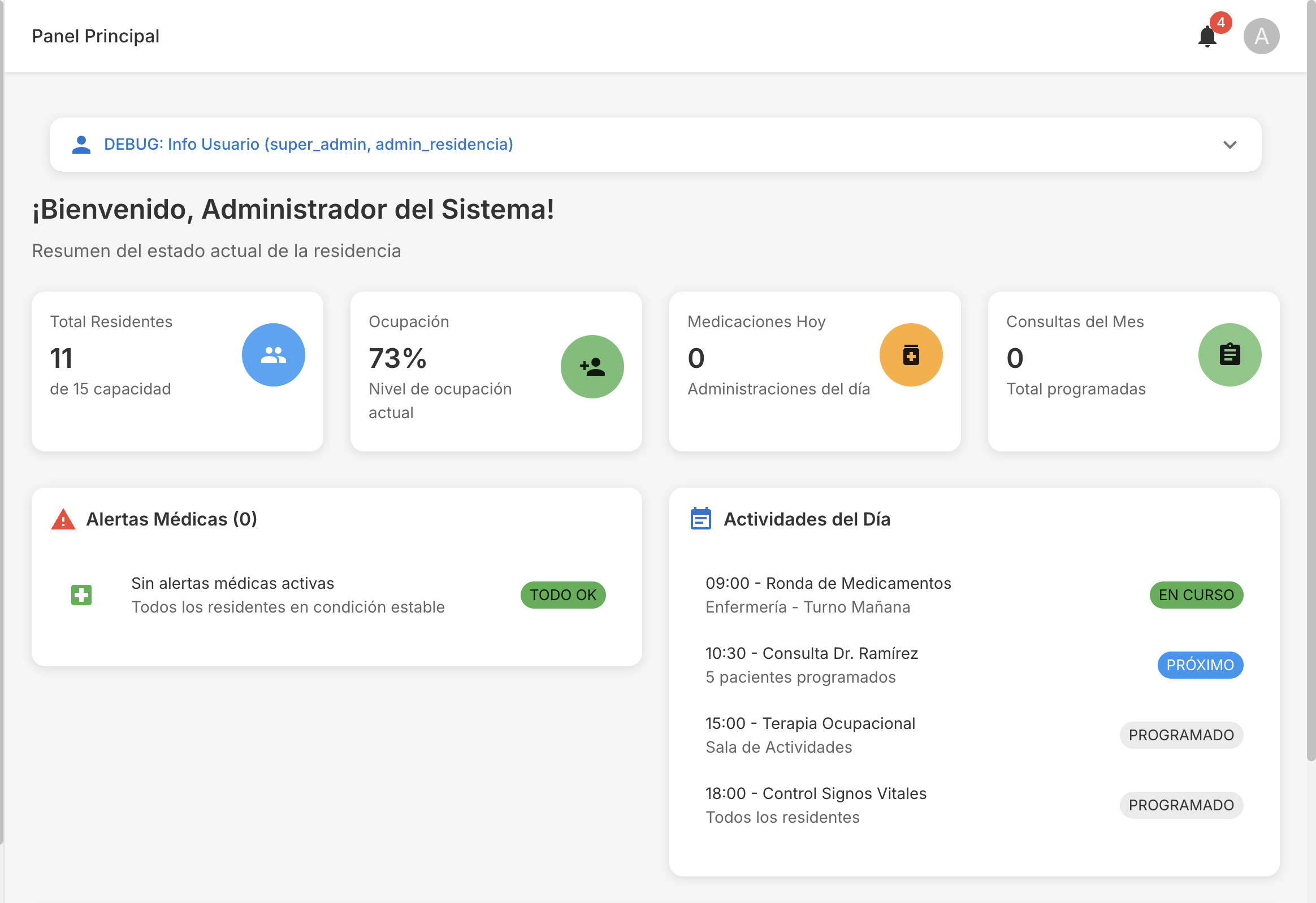Screen dimensions: 1316x903
Task: Click the DEBUG panel person icon
Action: click(81, 144)
